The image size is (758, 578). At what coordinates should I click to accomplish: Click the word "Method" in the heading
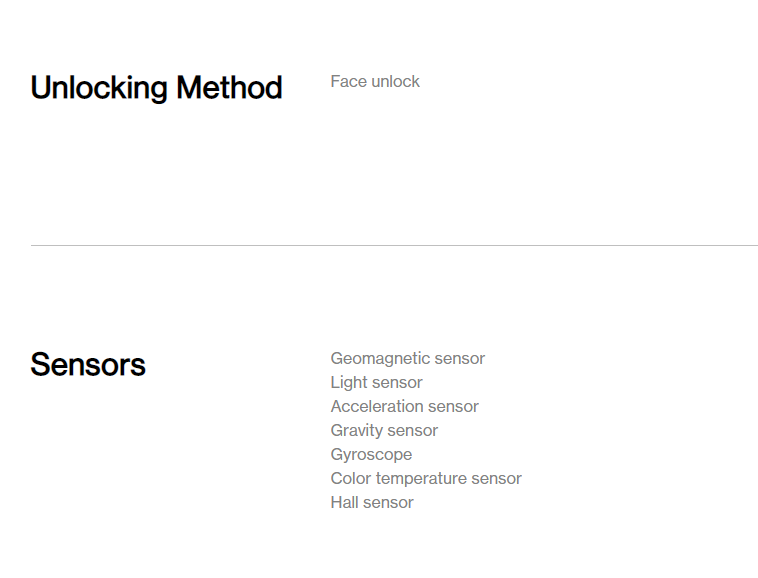pos(229,88)
